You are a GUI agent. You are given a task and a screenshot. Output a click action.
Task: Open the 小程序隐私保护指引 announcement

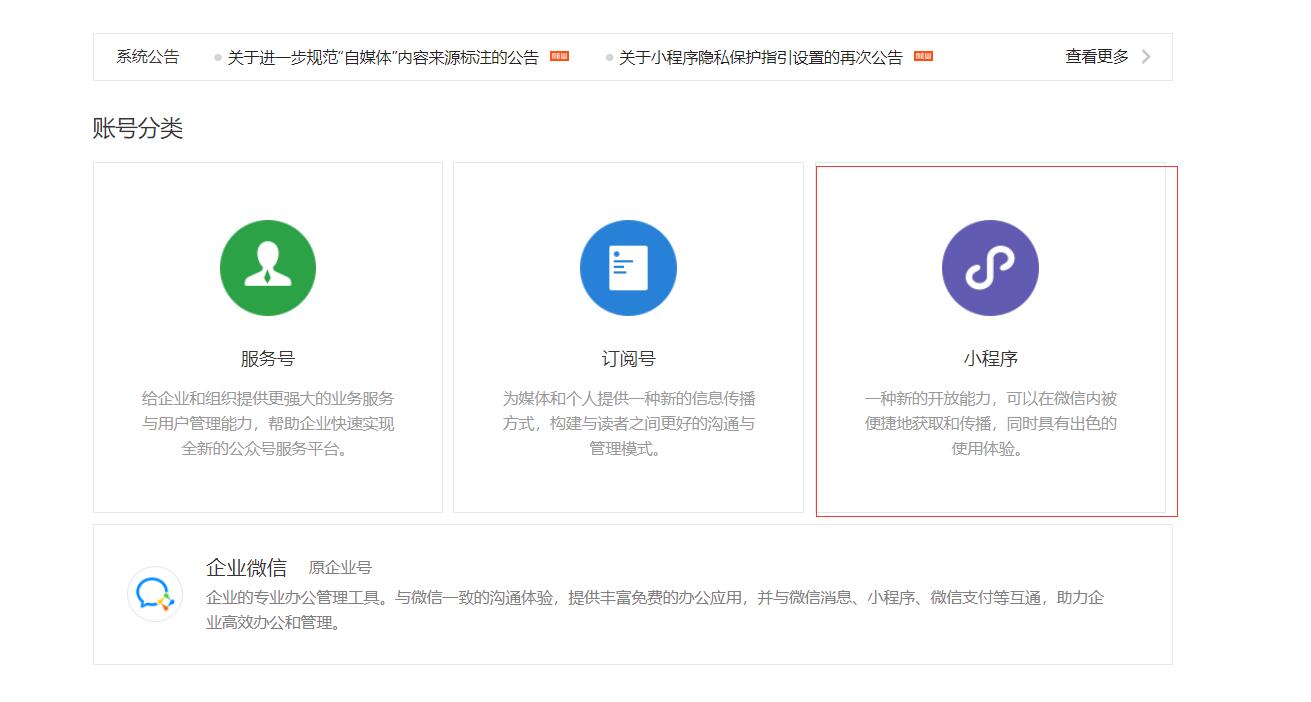click(x=760, y=57)
